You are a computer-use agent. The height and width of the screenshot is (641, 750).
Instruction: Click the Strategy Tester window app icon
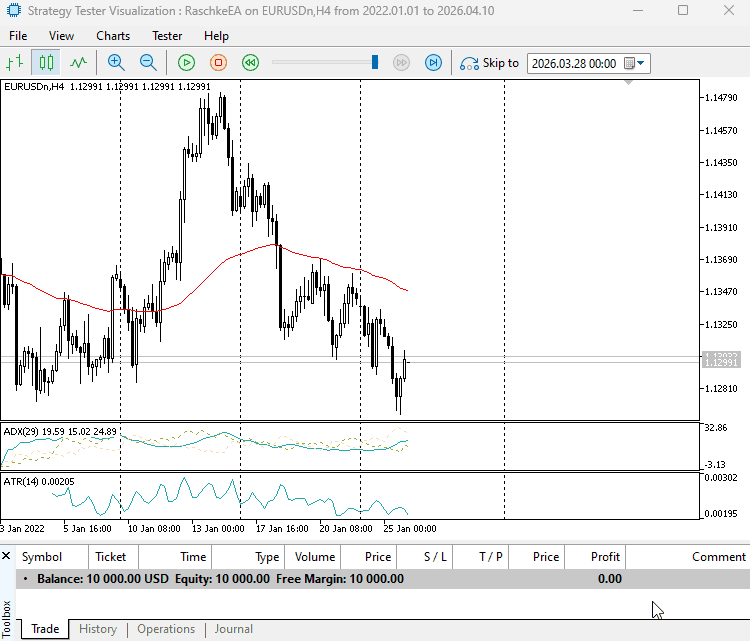[x=13, y=10]
